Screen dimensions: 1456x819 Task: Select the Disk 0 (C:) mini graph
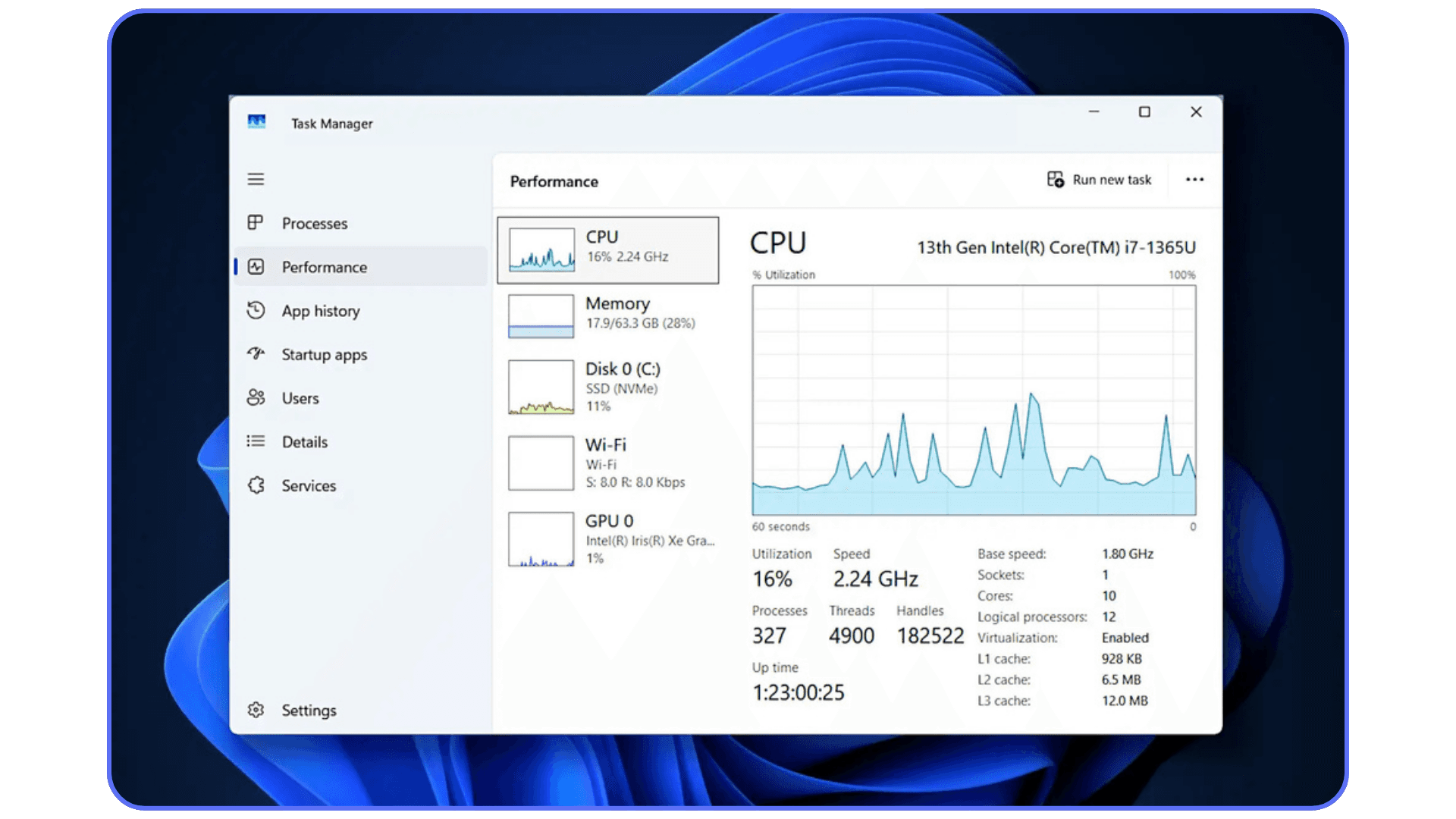pos(541,387)
